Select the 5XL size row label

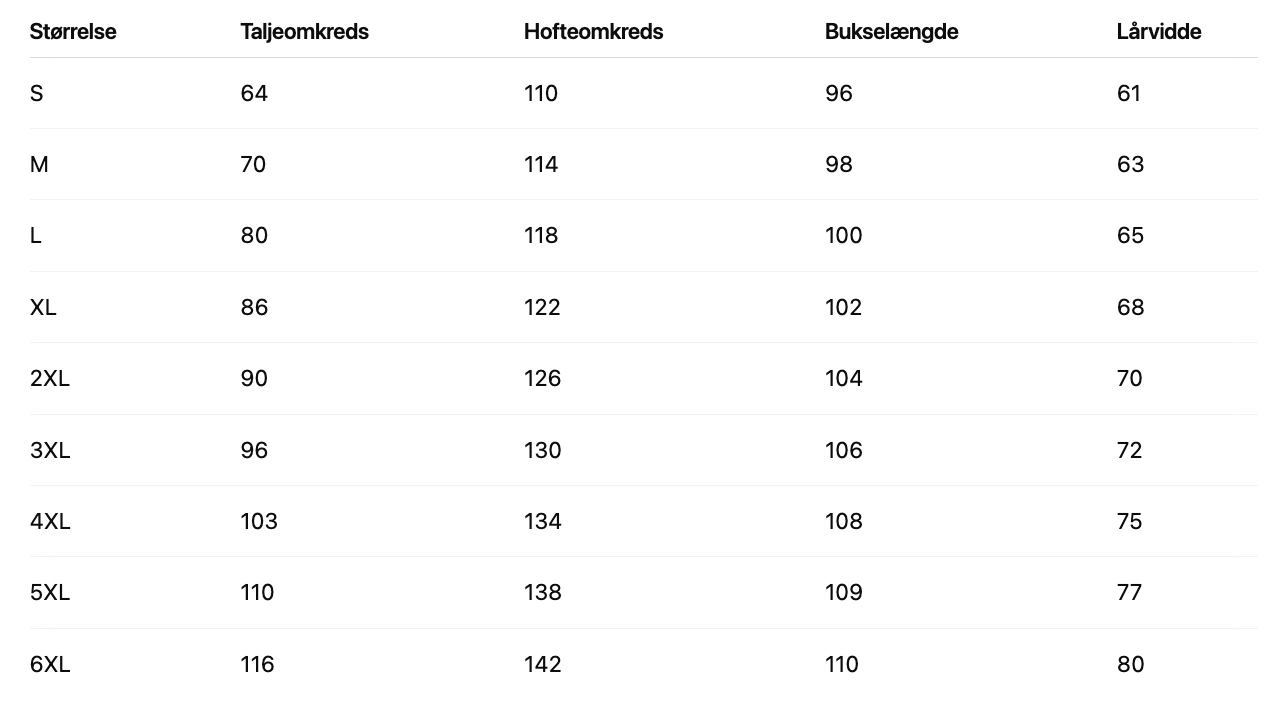[50, 593]
